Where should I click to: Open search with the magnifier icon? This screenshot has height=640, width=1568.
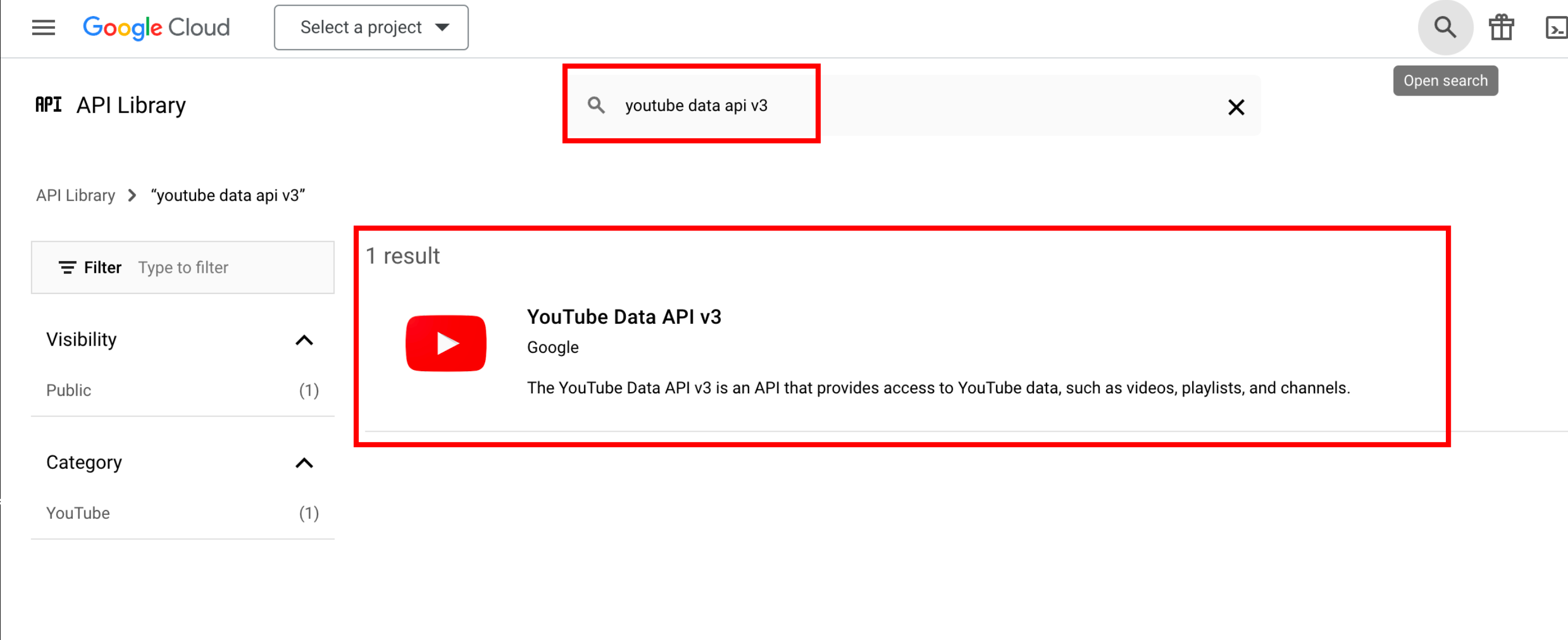pos(1444,27)
